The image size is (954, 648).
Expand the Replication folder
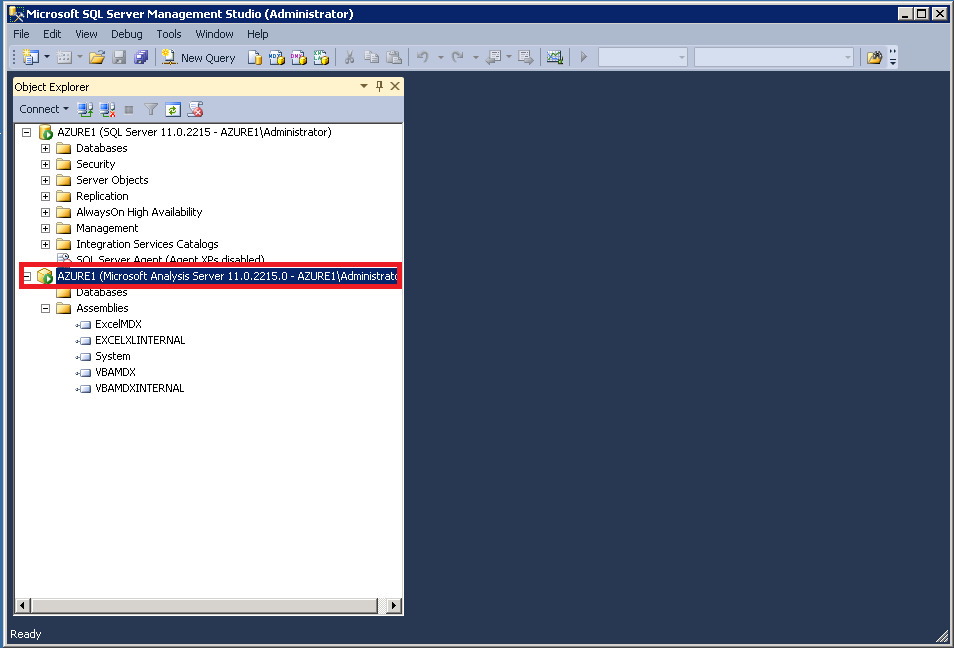coord(45,196)
